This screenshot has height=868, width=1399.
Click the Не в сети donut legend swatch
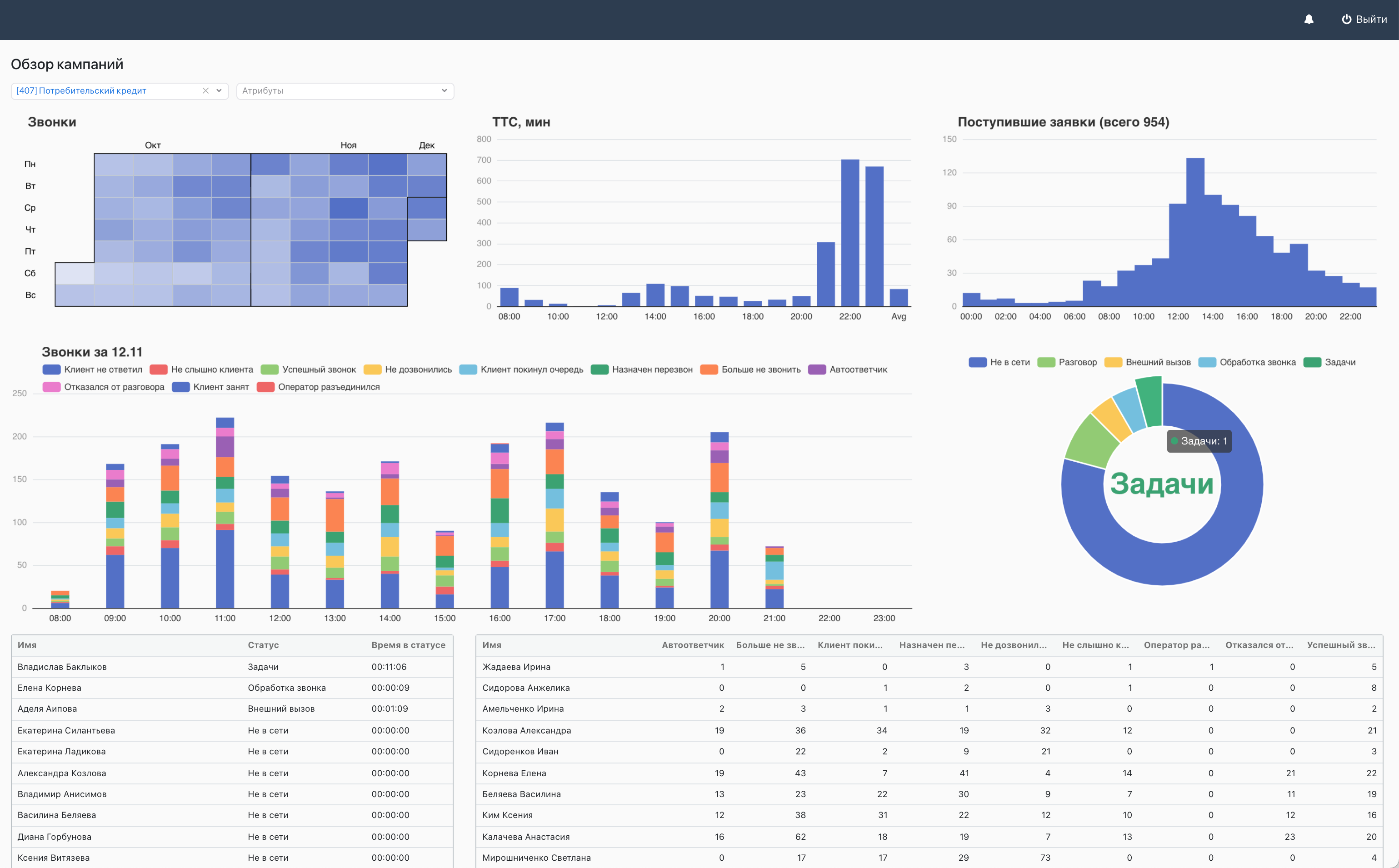978,362
